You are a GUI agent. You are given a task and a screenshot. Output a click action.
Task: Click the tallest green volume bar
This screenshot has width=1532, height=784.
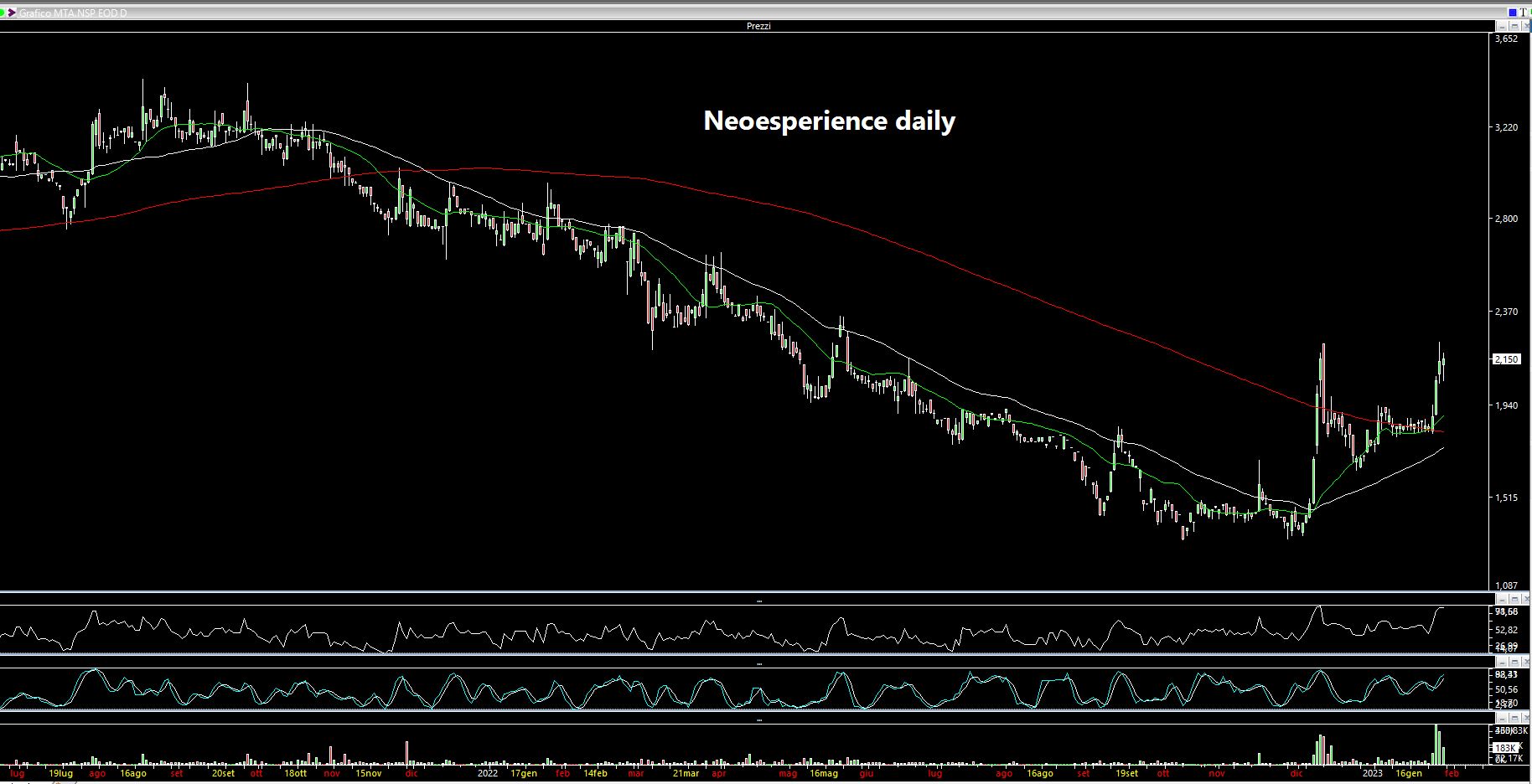click(1436, 745)
